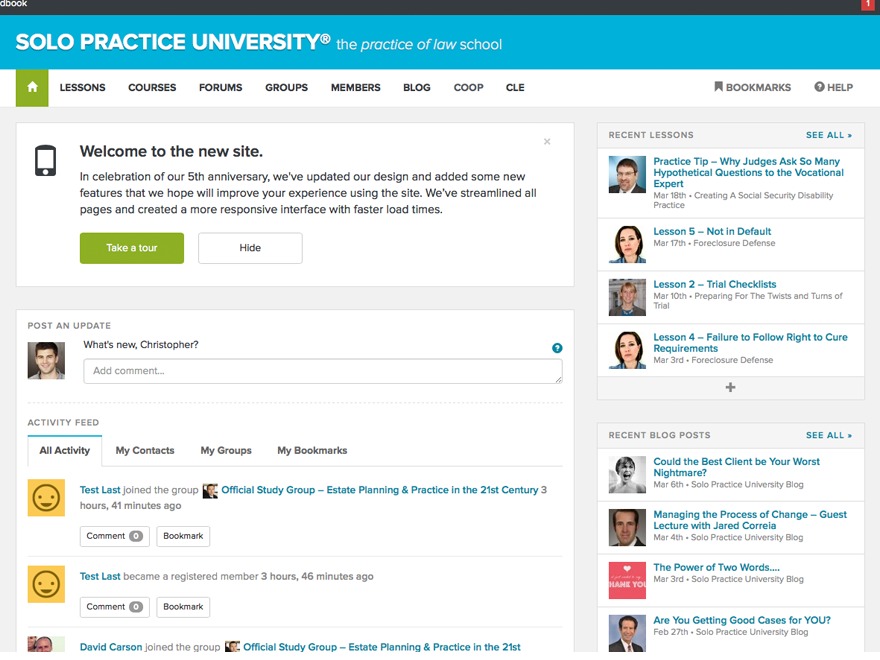
Task: Open thumbnail for Could the Best Client post
Action: tap(627, 475)
